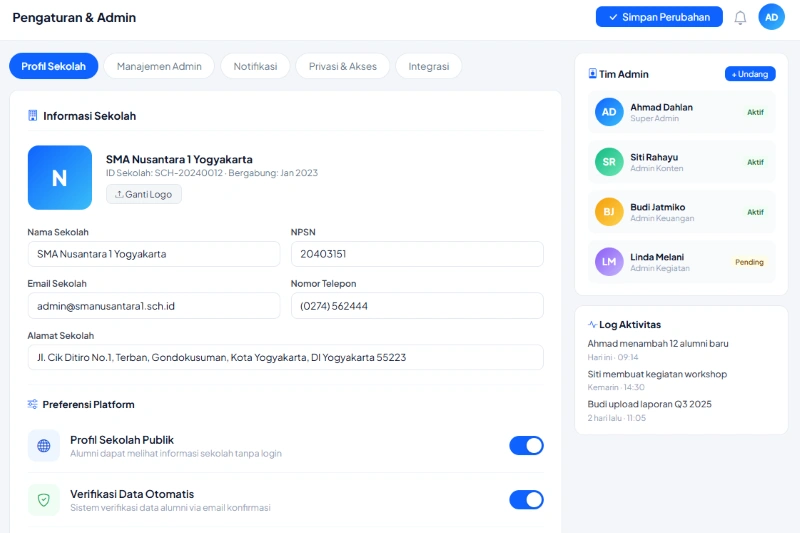Open the AD user avatar in header

pyautogui.click(x=771, y=17)
